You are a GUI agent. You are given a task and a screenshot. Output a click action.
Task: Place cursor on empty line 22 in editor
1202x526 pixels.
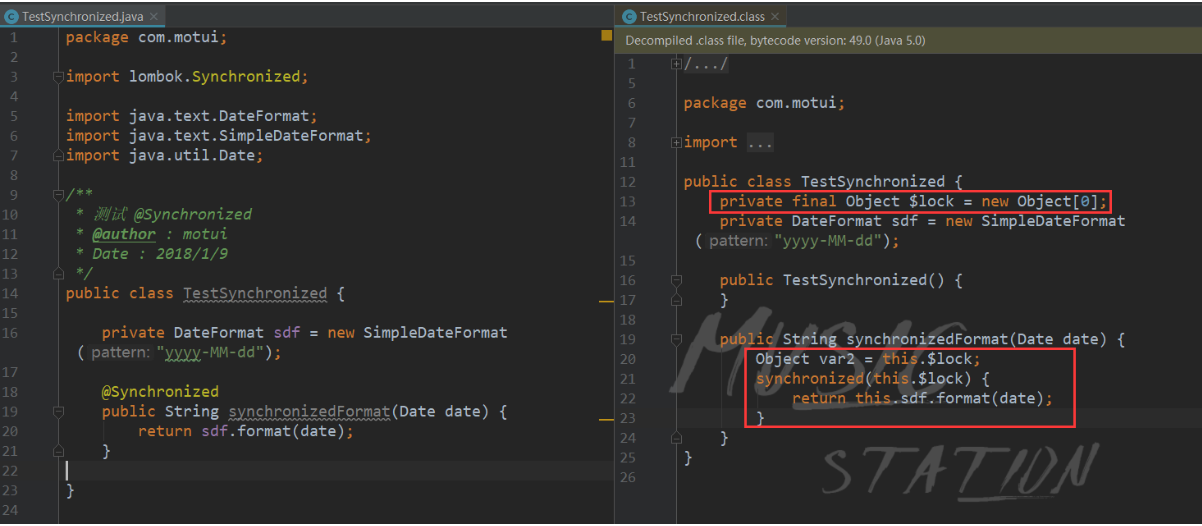pyautogui.click(x=330, y=470)
